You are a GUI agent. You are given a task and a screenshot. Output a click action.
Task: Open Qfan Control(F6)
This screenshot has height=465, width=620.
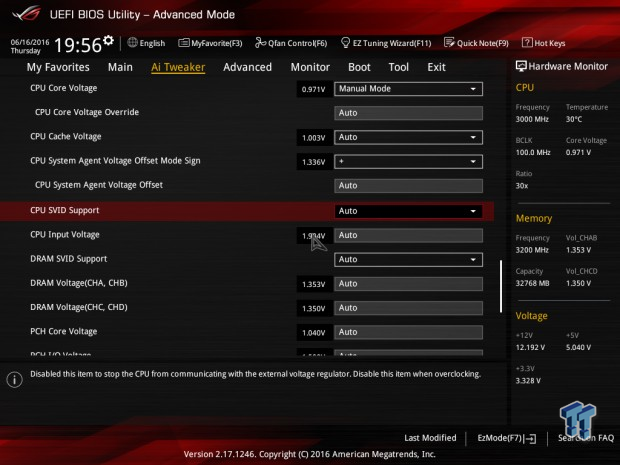pyautogui.click(x=291, y=43)
